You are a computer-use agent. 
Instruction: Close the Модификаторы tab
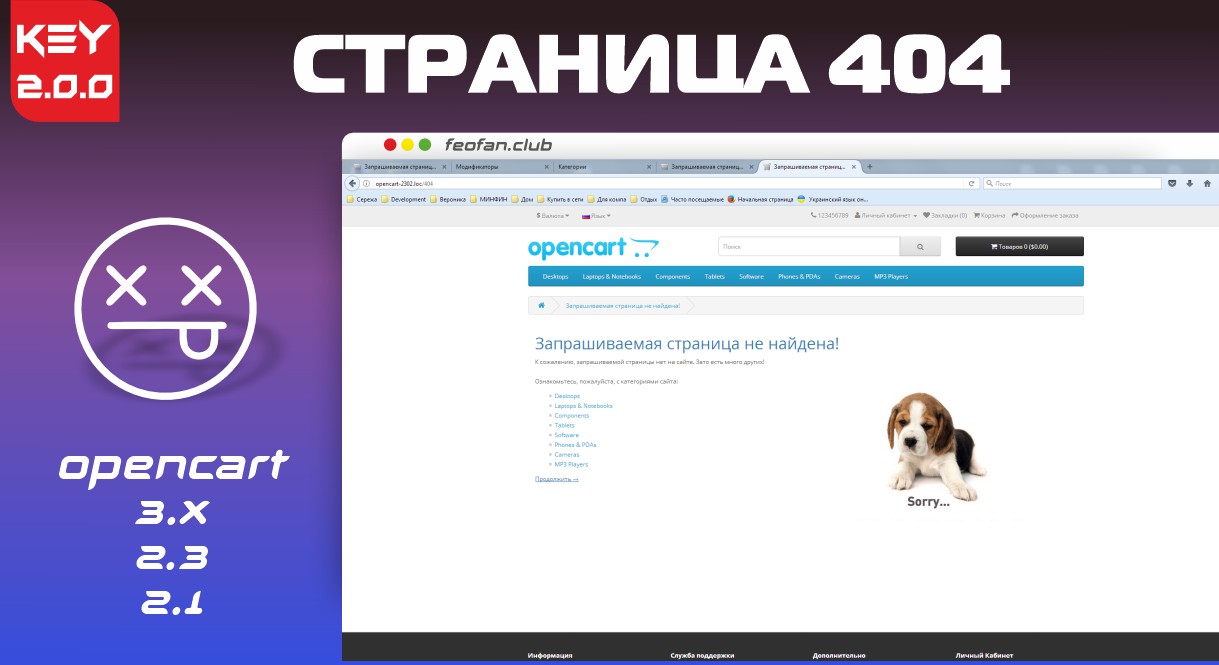click(x=545, y=167)
